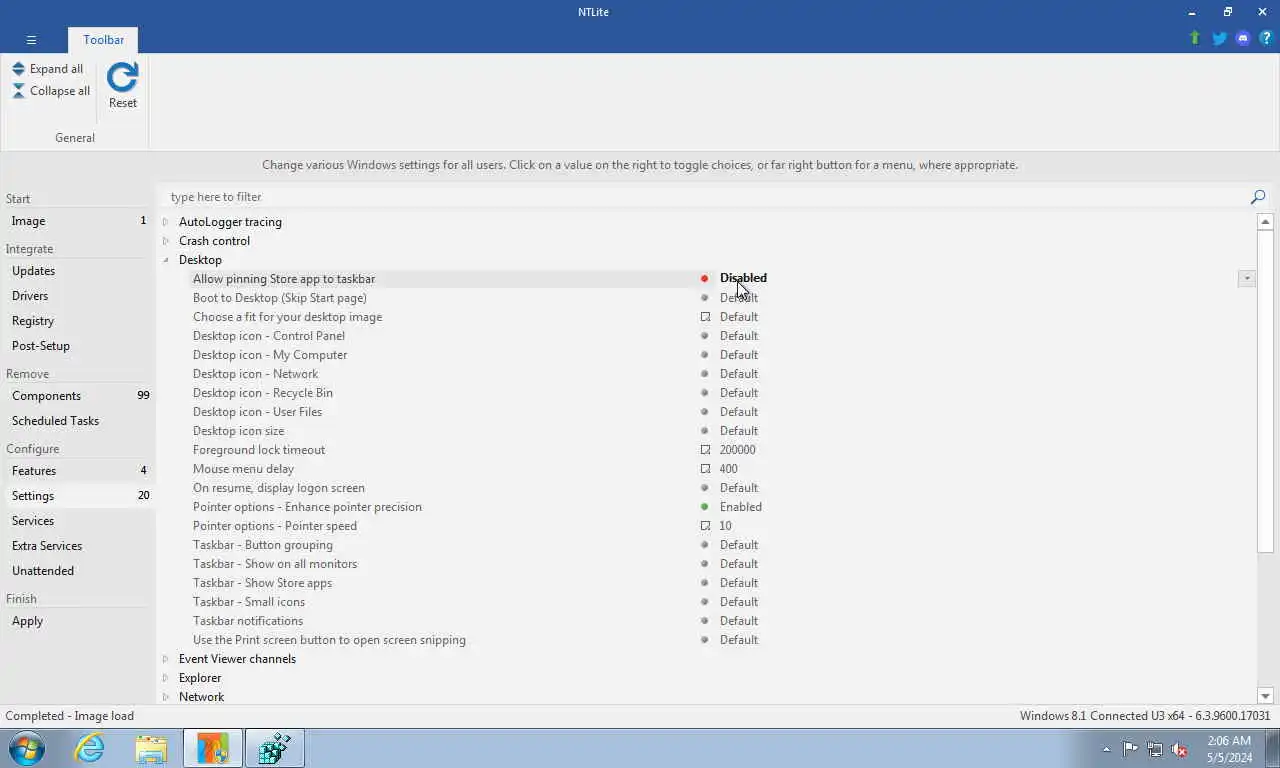Open the Discord icon
Image resolution: width=1280 pixels, height=768 pixels.
point(1243,38)
